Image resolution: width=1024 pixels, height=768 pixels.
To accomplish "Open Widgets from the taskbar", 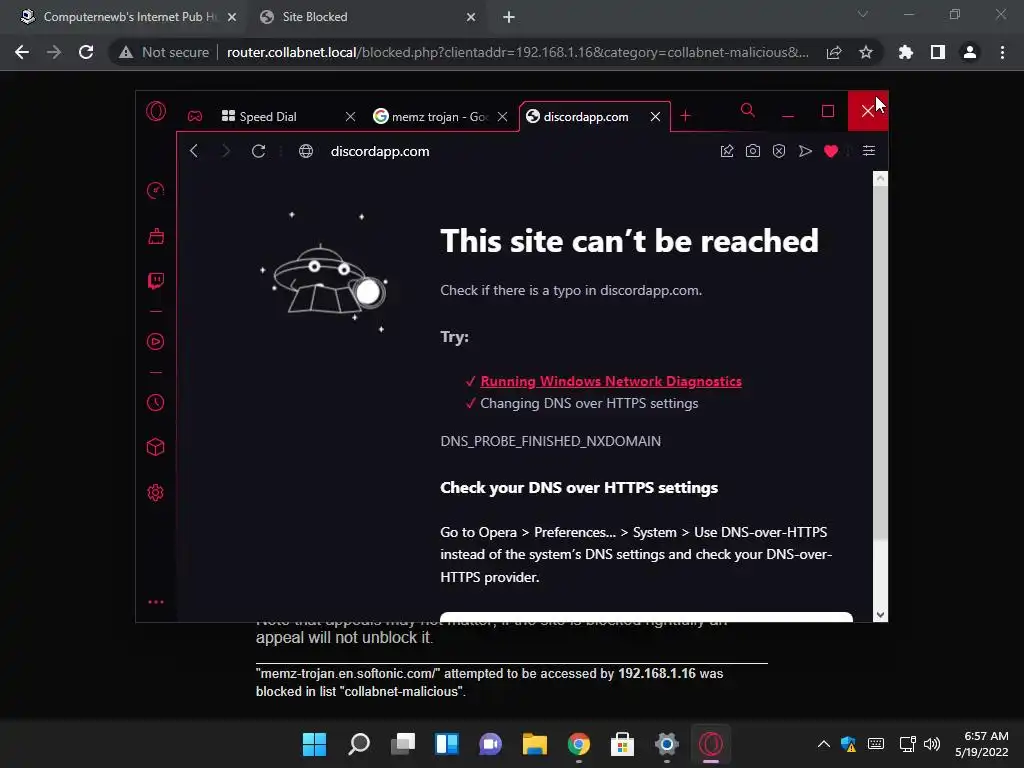I will pyautogui.click(x=447, y=744).
